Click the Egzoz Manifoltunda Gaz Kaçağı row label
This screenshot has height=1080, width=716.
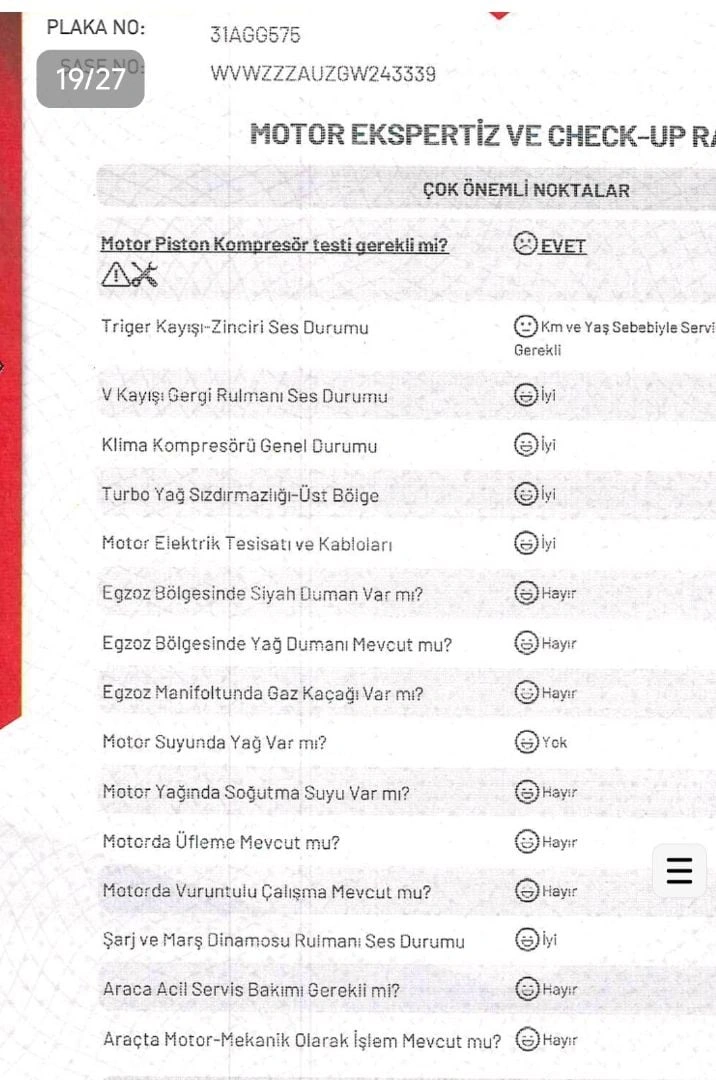click(x=262, y=693)
